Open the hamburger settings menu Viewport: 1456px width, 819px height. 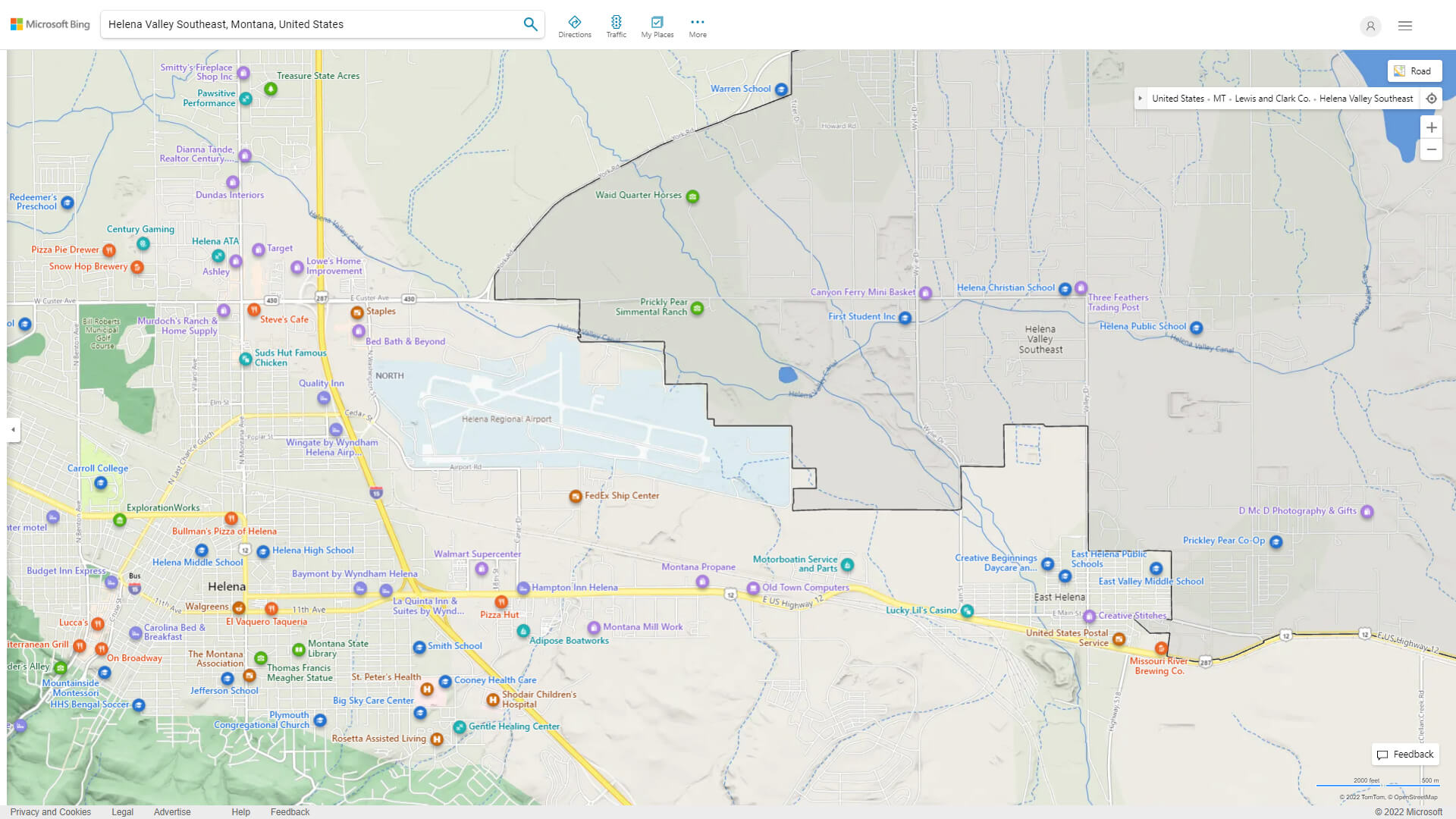coord(1404,26)
